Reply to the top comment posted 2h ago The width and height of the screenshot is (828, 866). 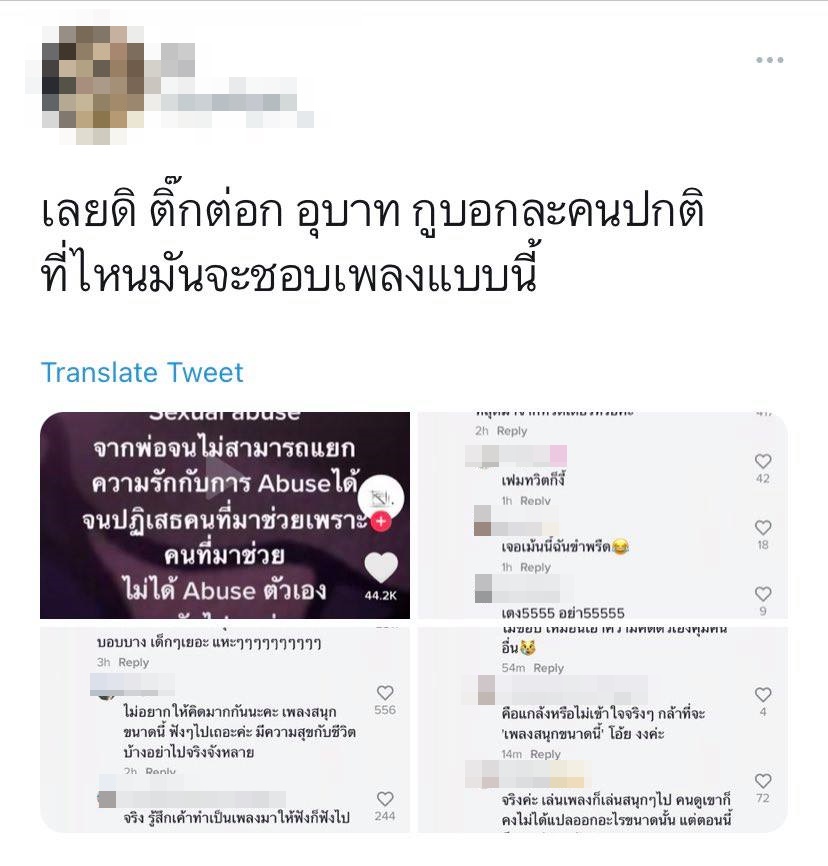512,431
